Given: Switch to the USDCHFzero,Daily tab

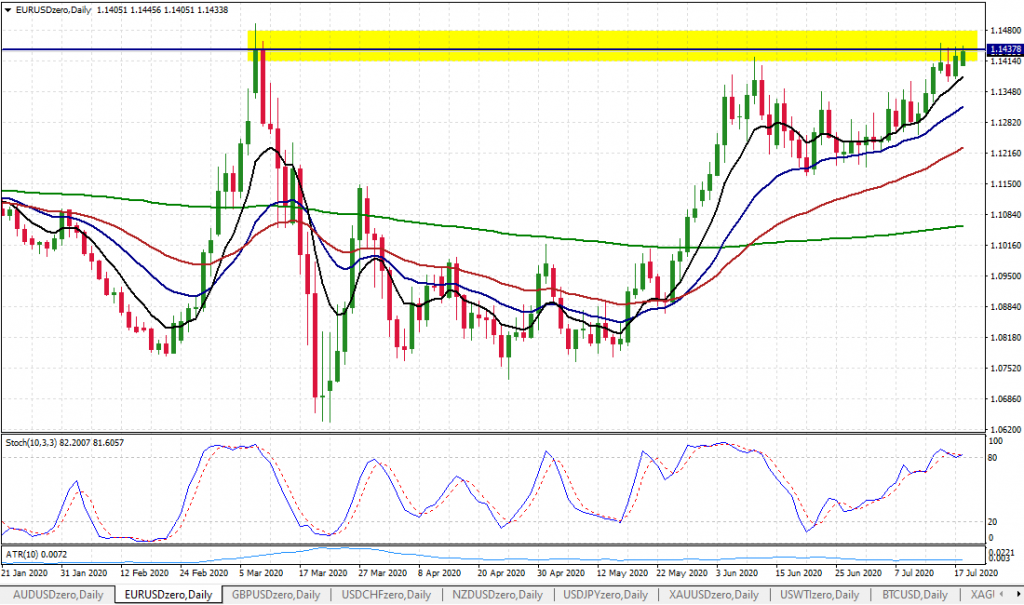Looking at the screenshot, I should coord(387,595).
